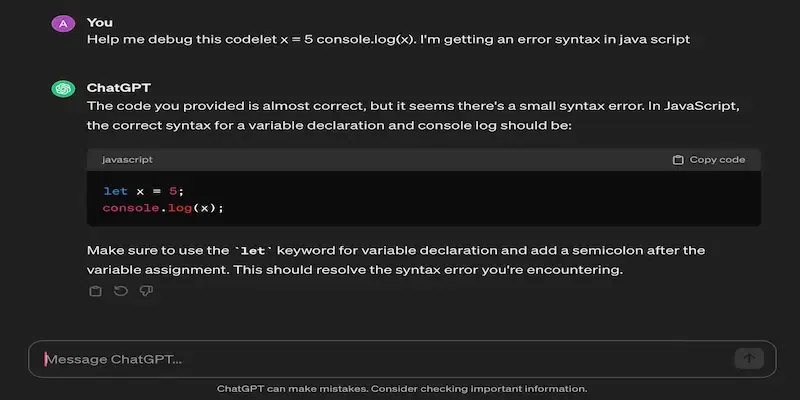Click the purple user avatar "A"
The width and height of the screenshot is (800, 400).
tap(63, 23)
